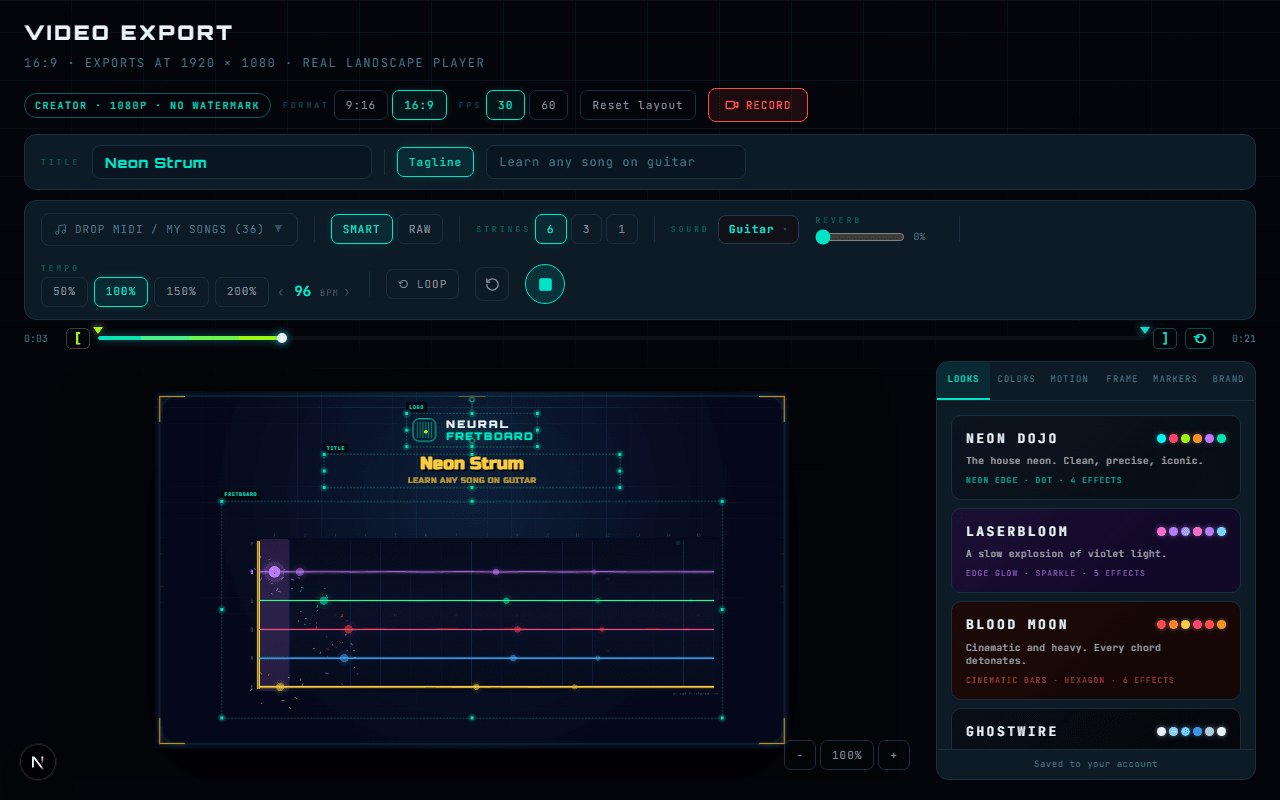
Task: Click the TITLE layout label in preview
Action: (x=336, y=448)
